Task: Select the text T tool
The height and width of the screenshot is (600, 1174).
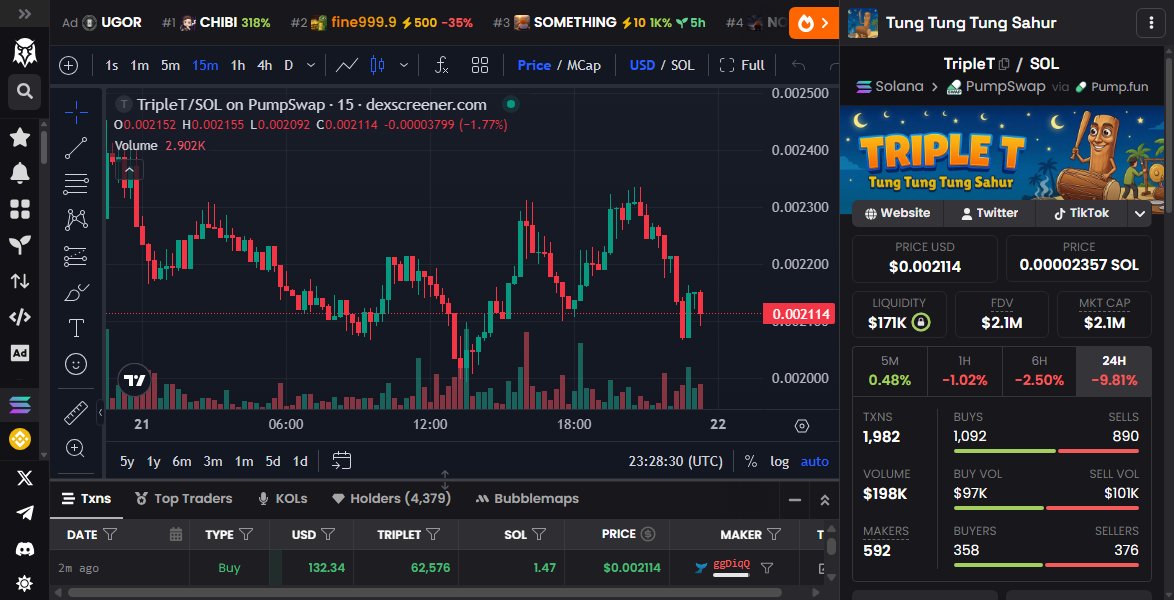Action: [x=76, y=328]
